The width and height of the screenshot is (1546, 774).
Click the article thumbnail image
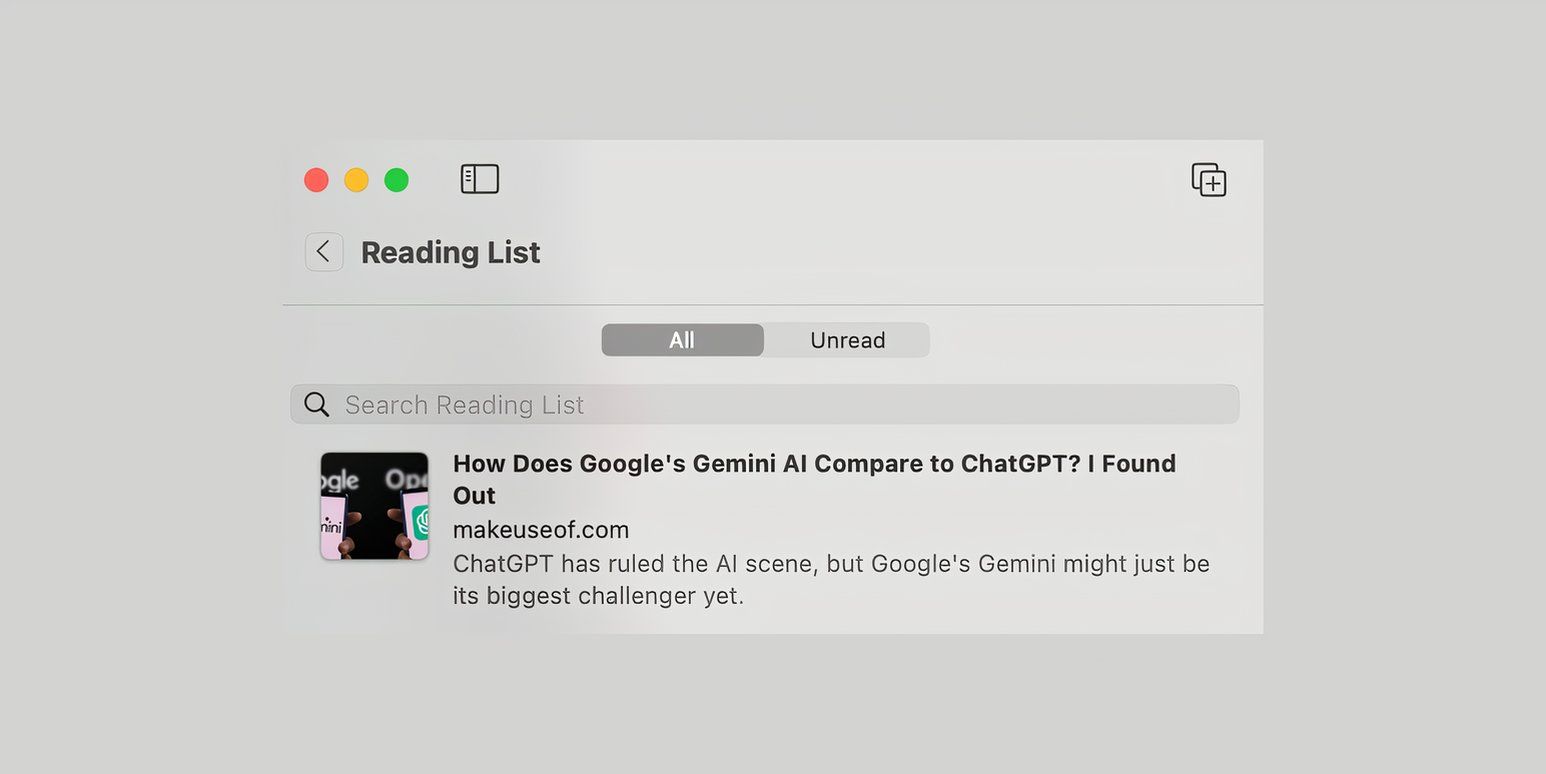point(374,506)
